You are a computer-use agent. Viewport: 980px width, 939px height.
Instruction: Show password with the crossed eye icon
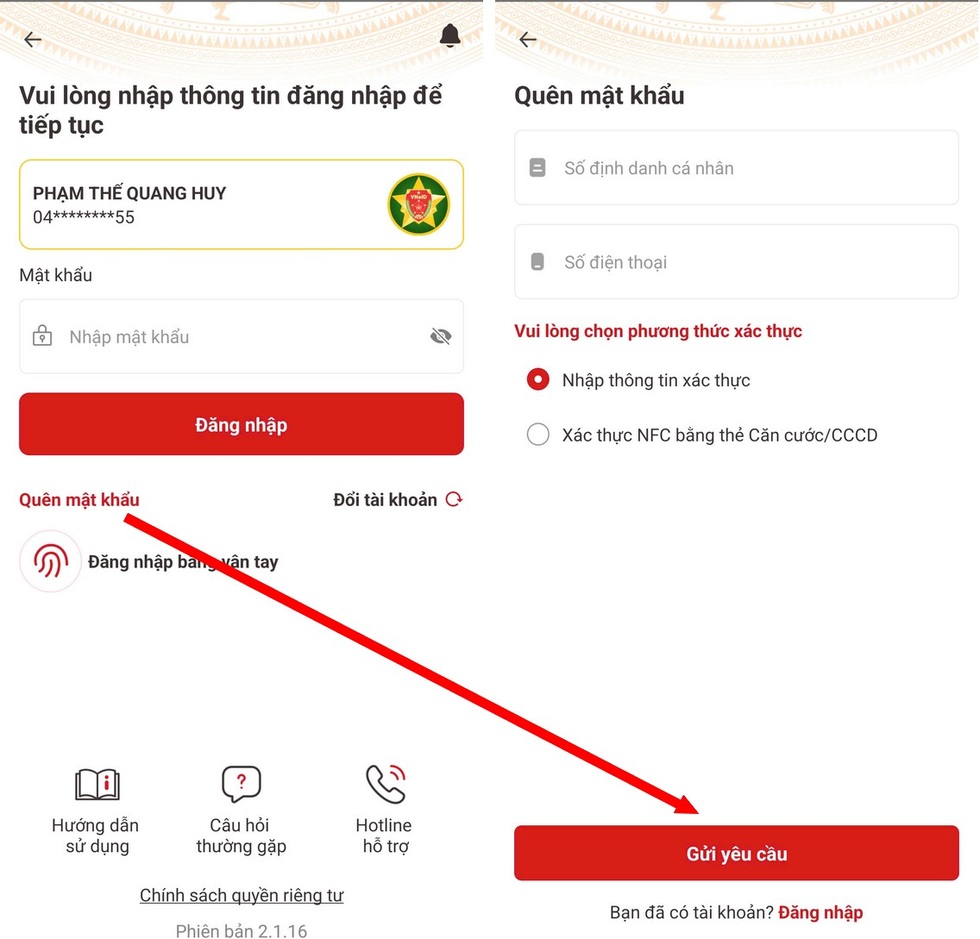tap(441, 336)
